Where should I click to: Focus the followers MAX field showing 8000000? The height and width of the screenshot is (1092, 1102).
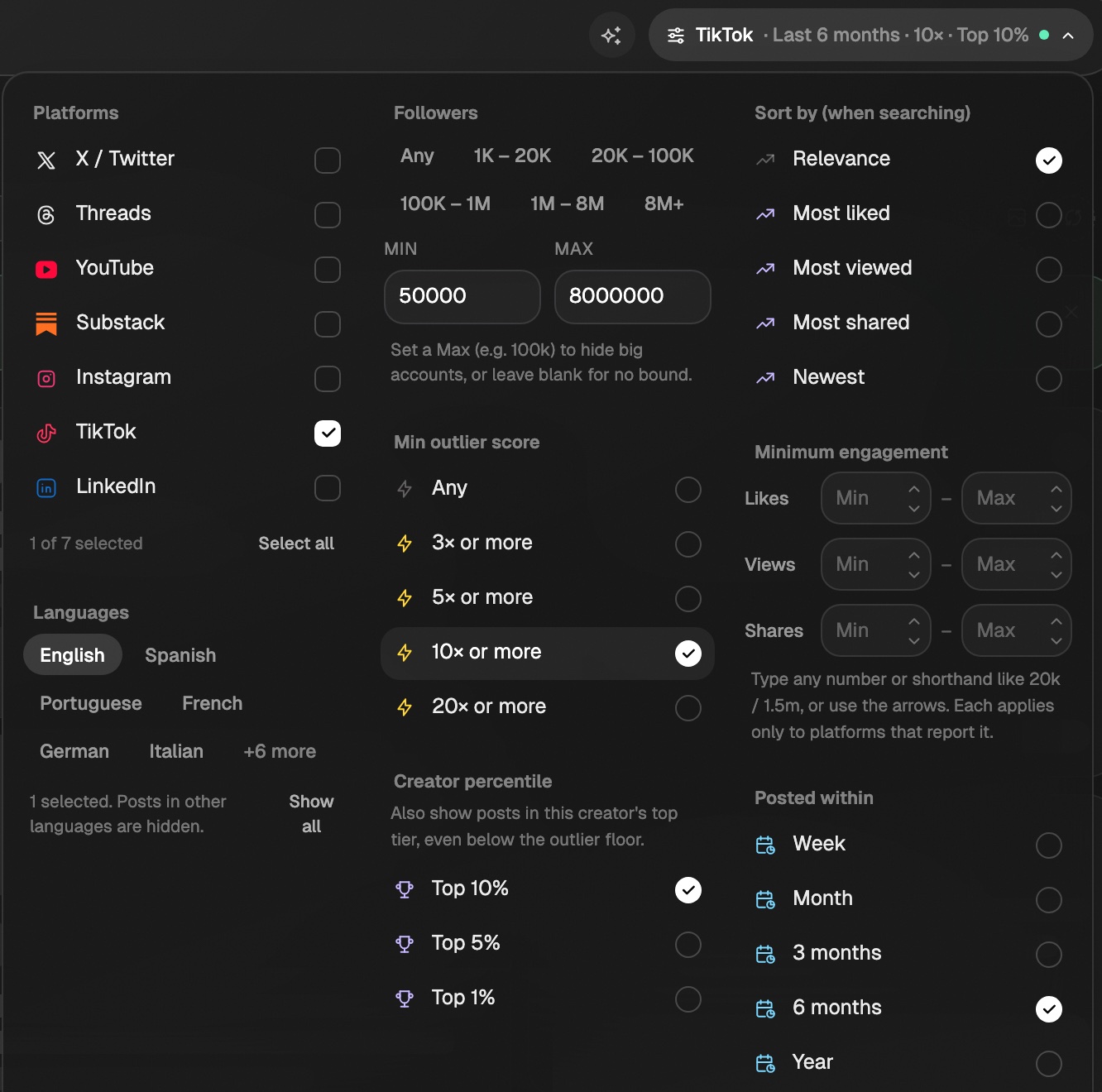pyautogui.click(x=633, y=296)
